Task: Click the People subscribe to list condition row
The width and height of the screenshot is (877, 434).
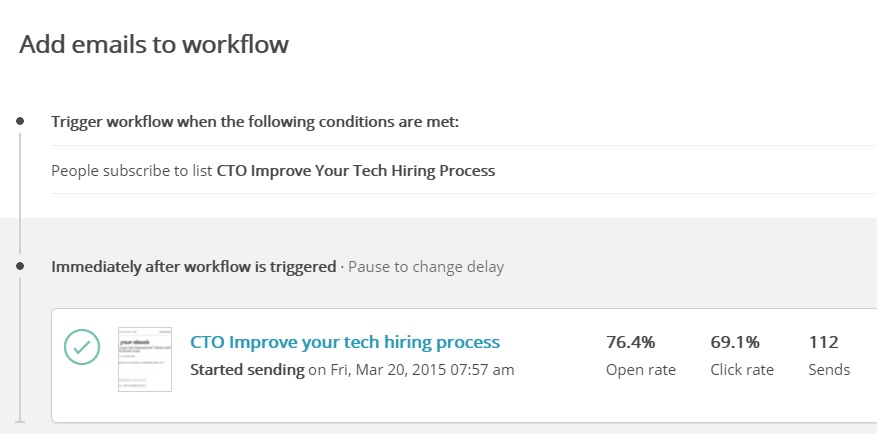Action: [x=464, y=170]
